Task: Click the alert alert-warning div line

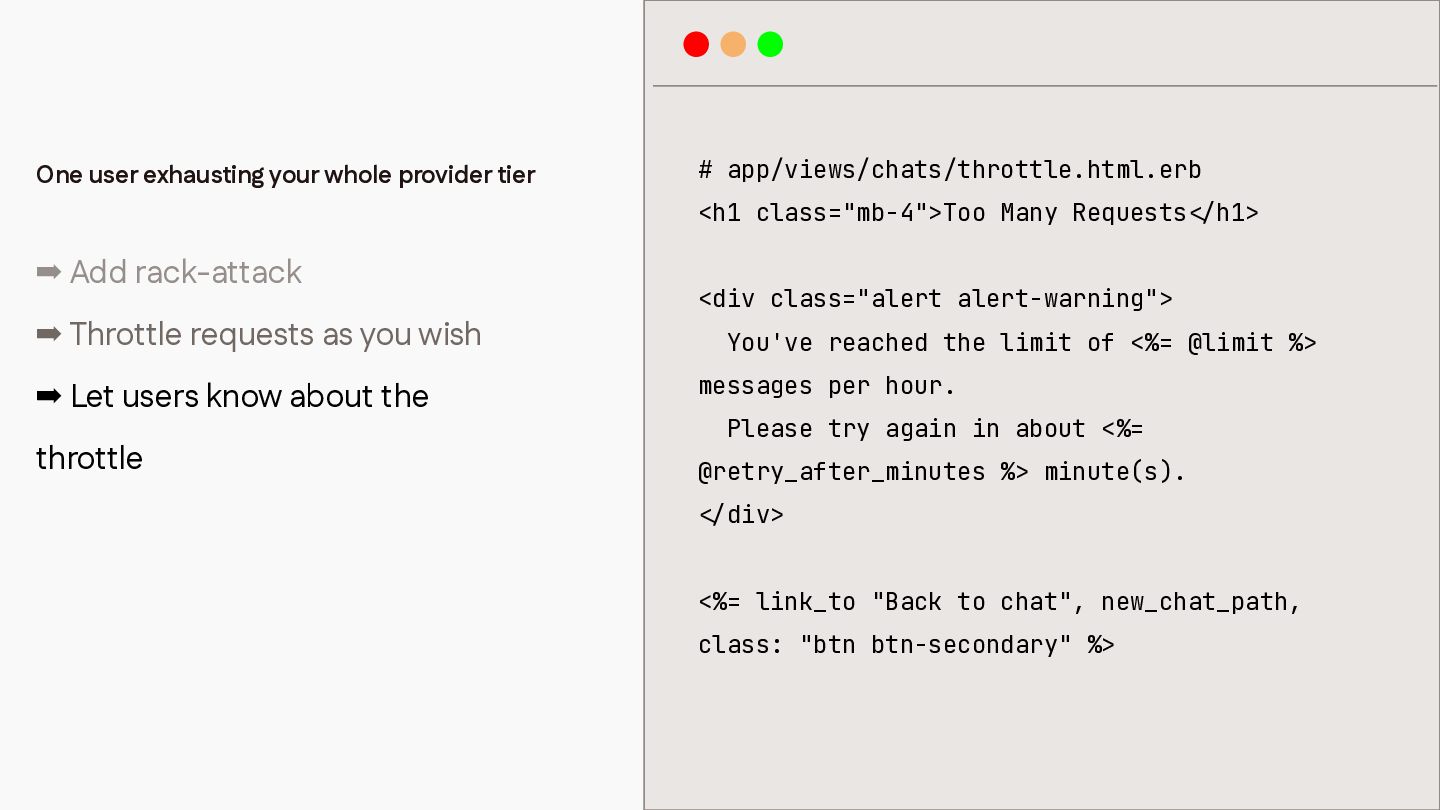Action: point(935,299)
